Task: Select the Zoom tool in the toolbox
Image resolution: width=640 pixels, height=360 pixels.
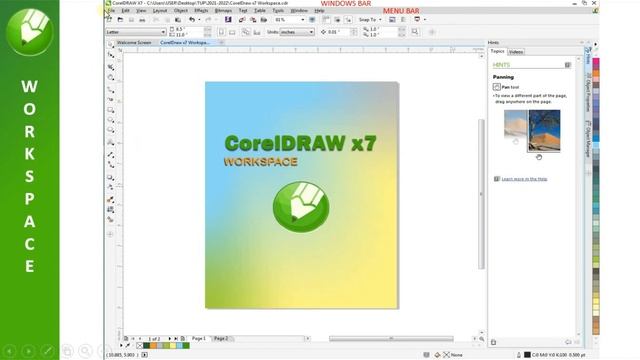Action: click(x=111, y=78)
